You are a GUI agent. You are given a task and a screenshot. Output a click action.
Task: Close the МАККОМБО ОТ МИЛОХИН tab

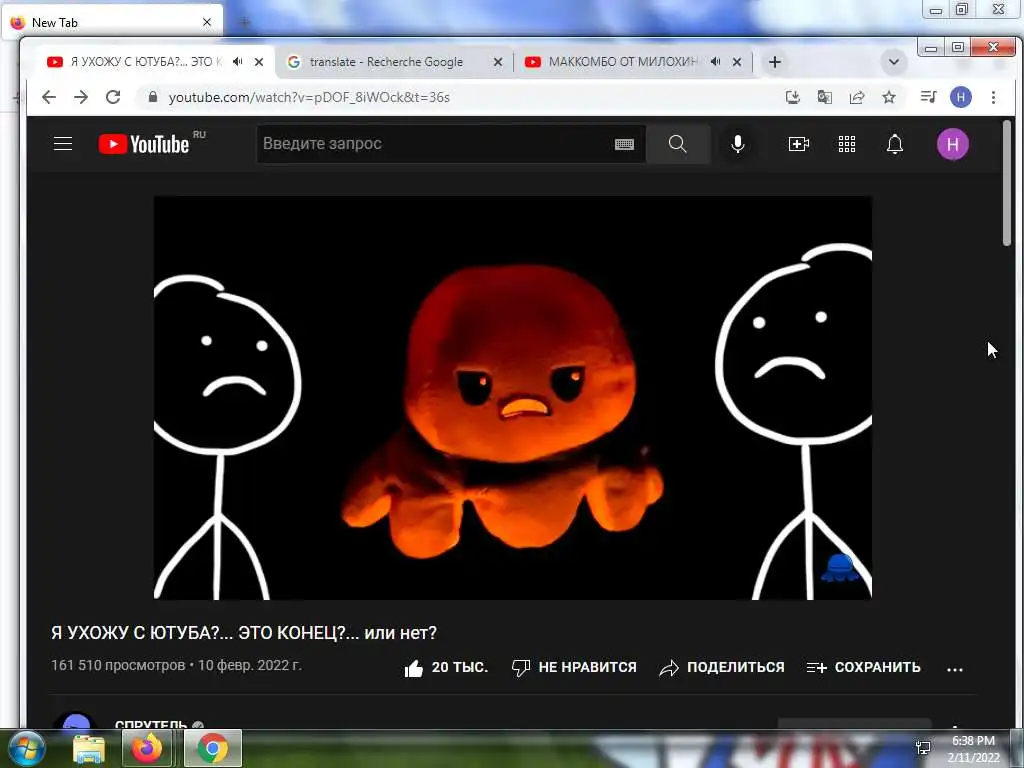coord(737,62)
